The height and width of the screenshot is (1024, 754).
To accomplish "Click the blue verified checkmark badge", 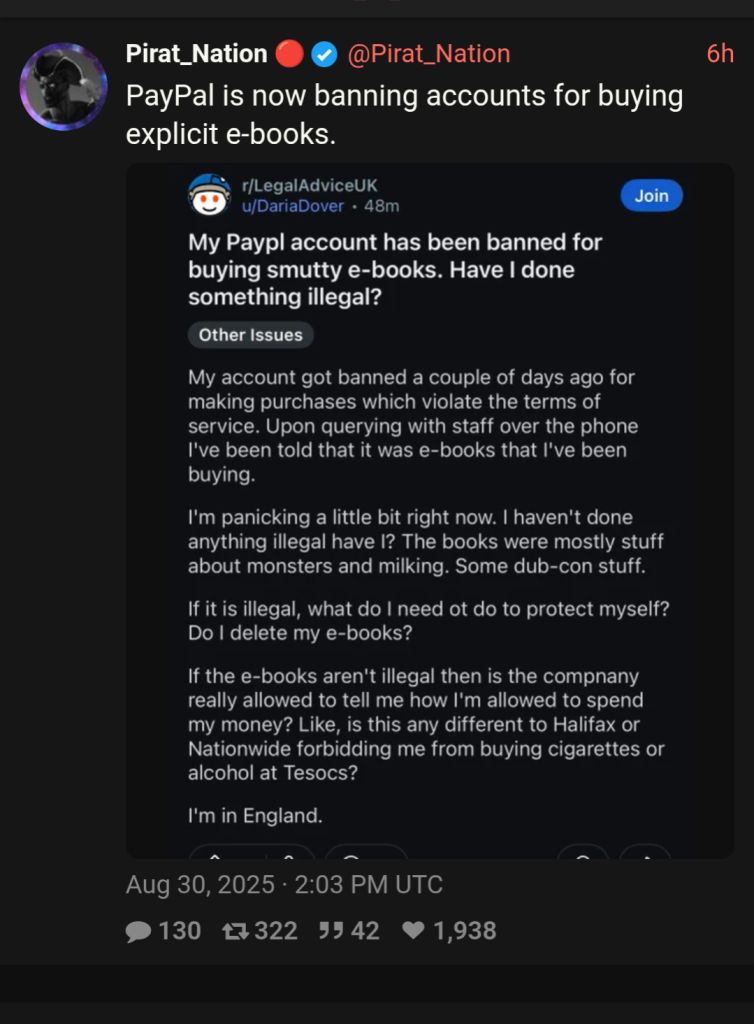I will pos(324,54).
